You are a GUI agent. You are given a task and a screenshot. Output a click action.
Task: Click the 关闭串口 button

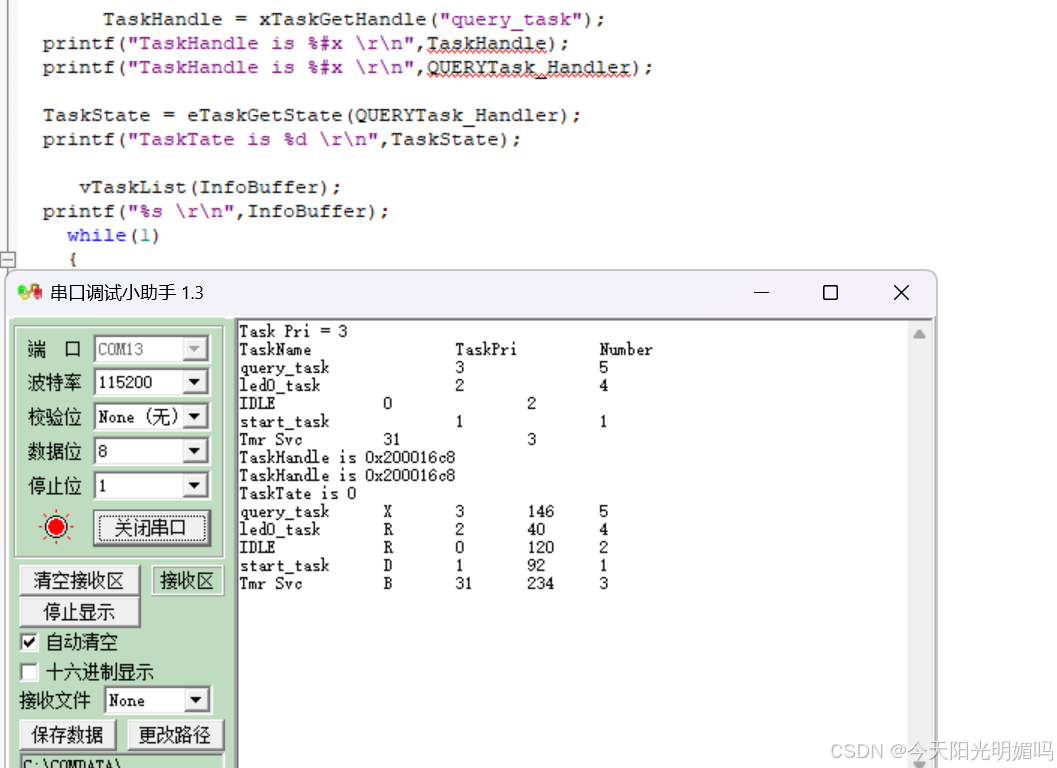click(151, 527)
